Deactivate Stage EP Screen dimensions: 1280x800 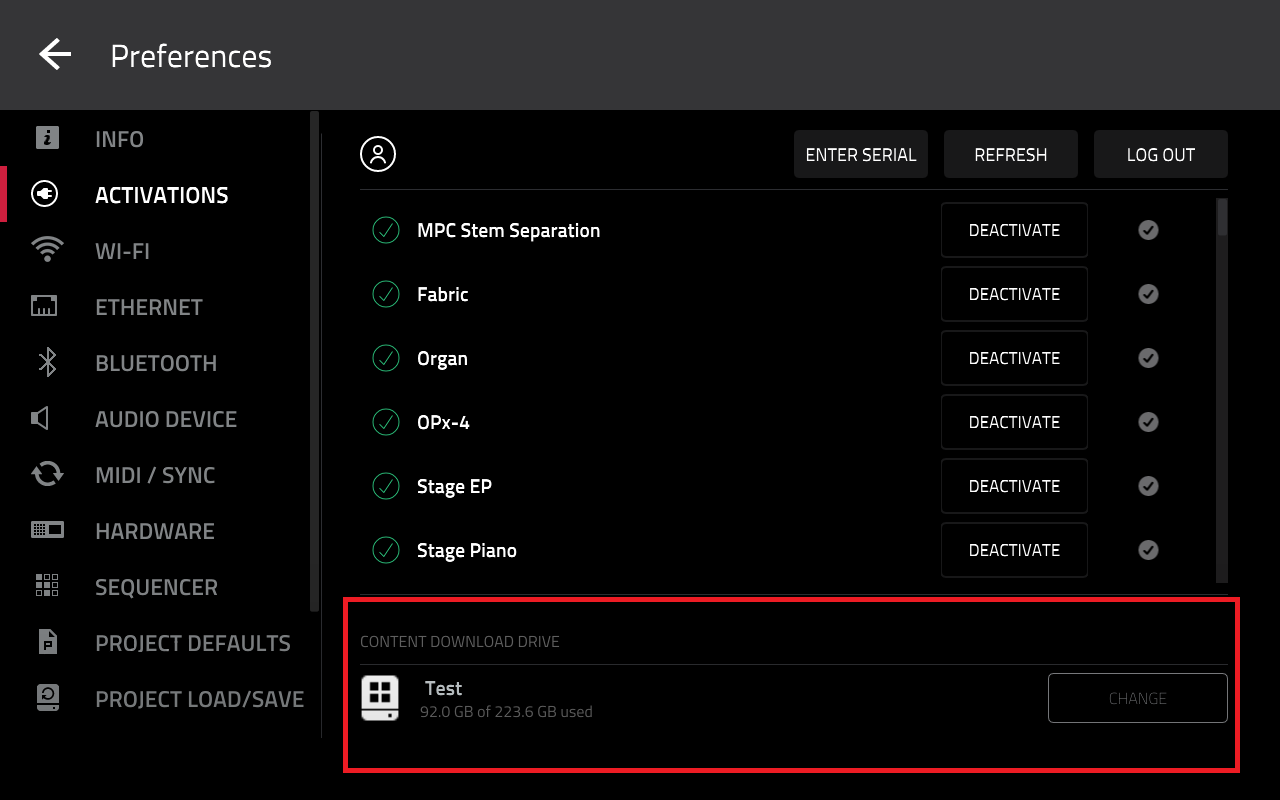tap(1014, 486)
